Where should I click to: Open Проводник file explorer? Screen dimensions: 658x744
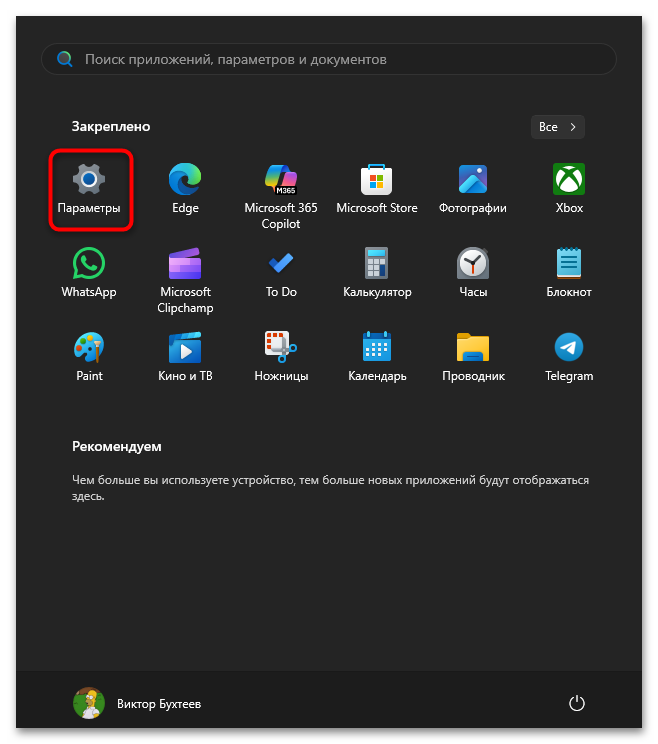tap(473, 358)
